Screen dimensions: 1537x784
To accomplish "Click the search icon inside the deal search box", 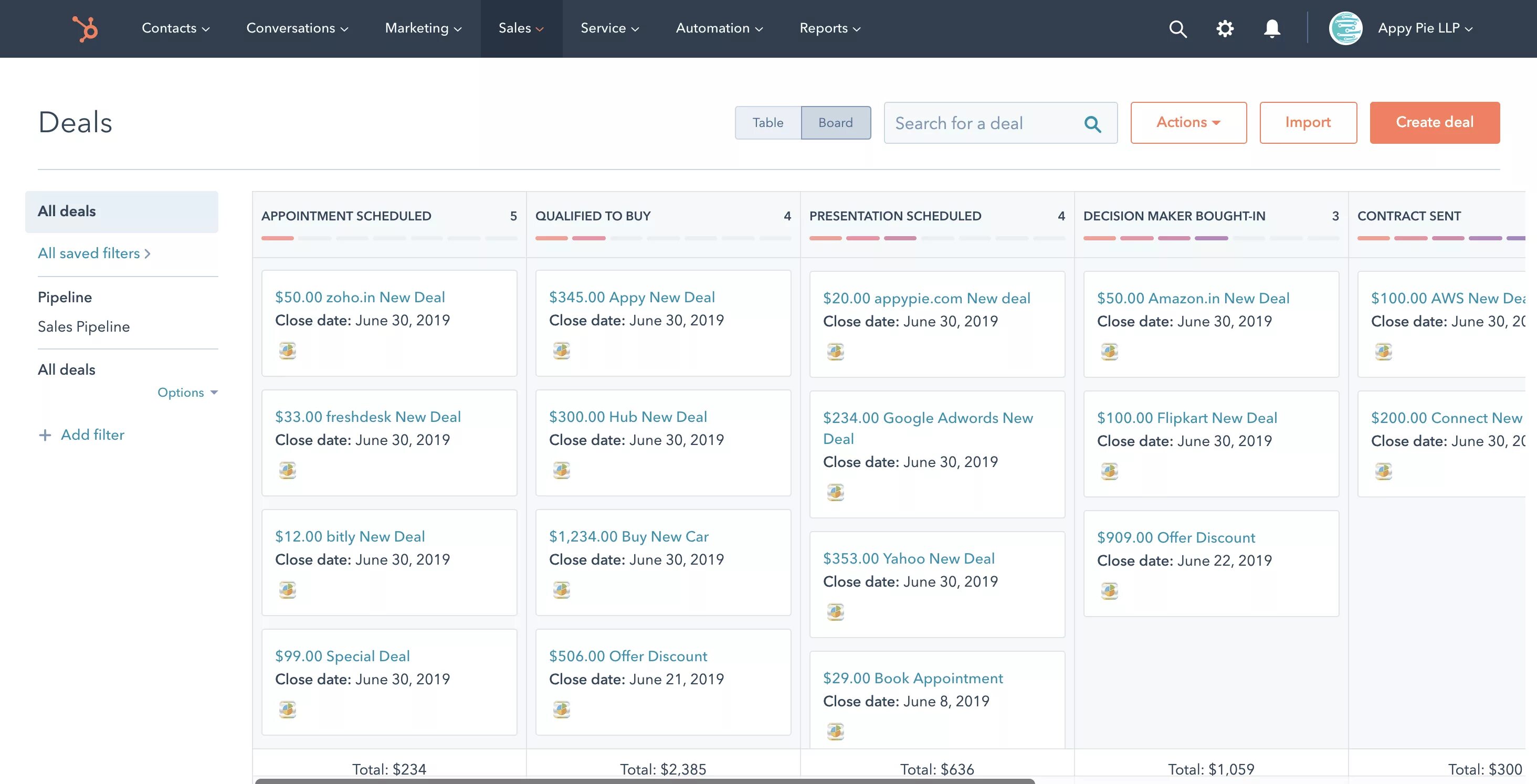I will pyautogui.click(x=1093, y=123).
